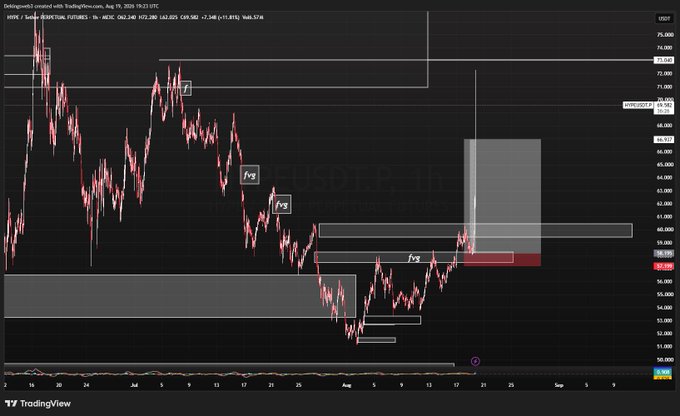Click the 69.582 current price label
The height and width of the screenshot is (416, 680).
664,105
